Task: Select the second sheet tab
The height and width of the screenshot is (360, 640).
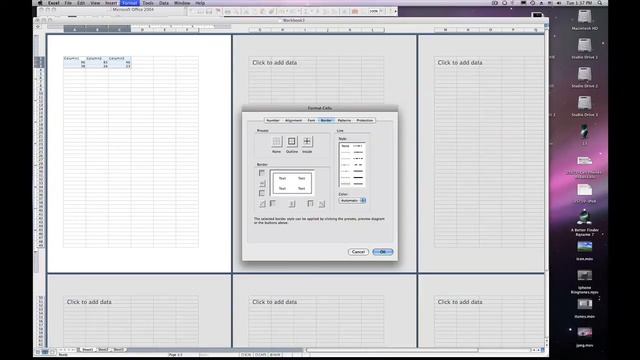Action: [103, 350]
